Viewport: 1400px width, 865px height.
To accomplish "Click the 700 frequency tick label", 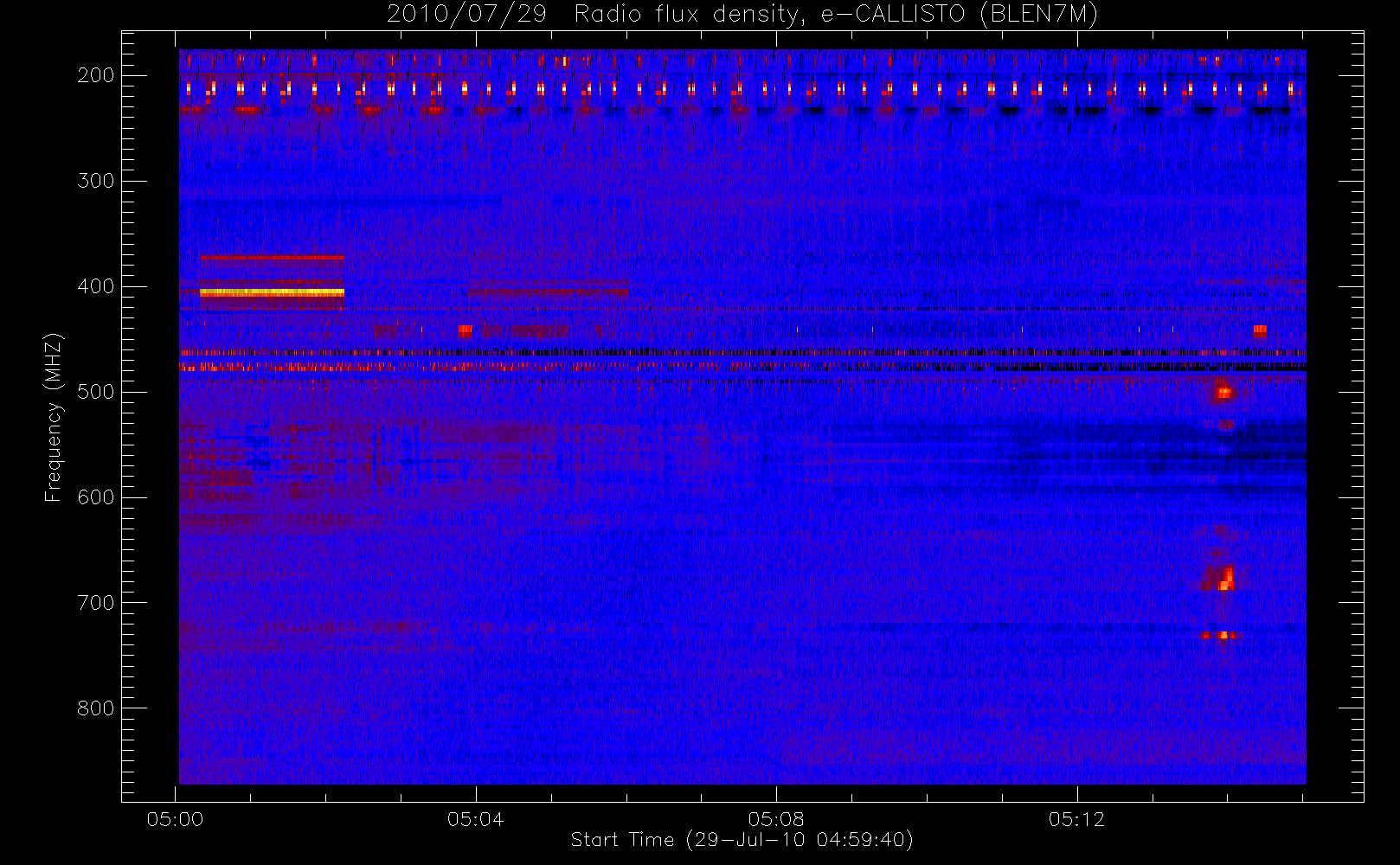I will (95, 603).
